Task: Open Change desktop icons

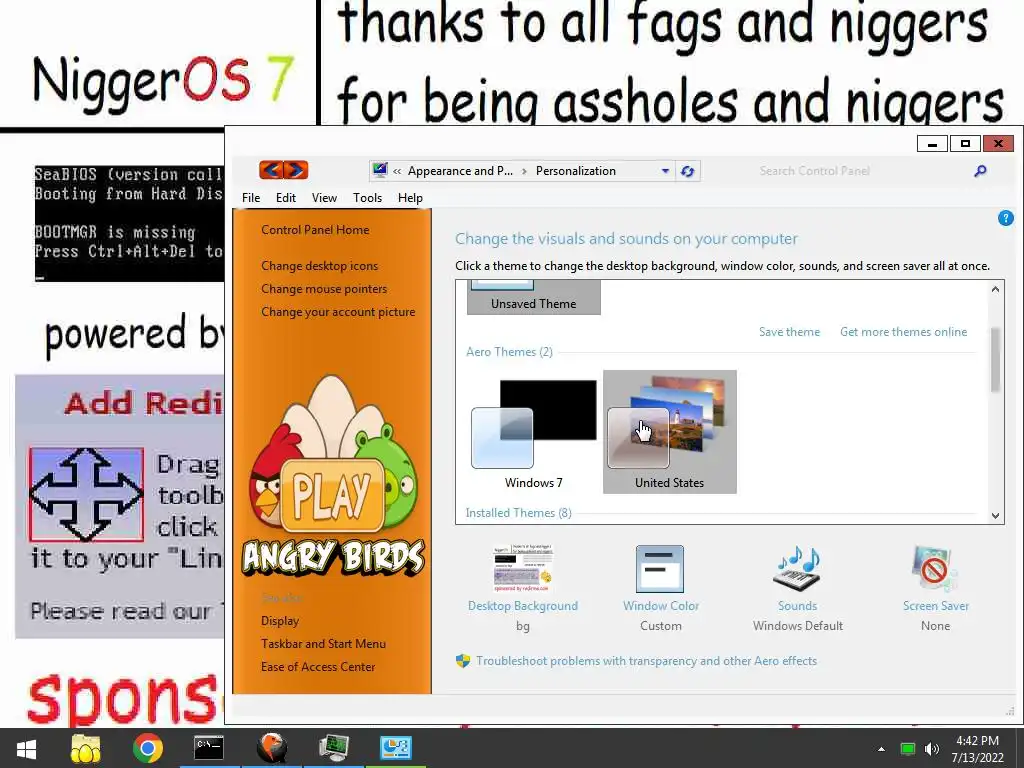Action: click(319, 266)
